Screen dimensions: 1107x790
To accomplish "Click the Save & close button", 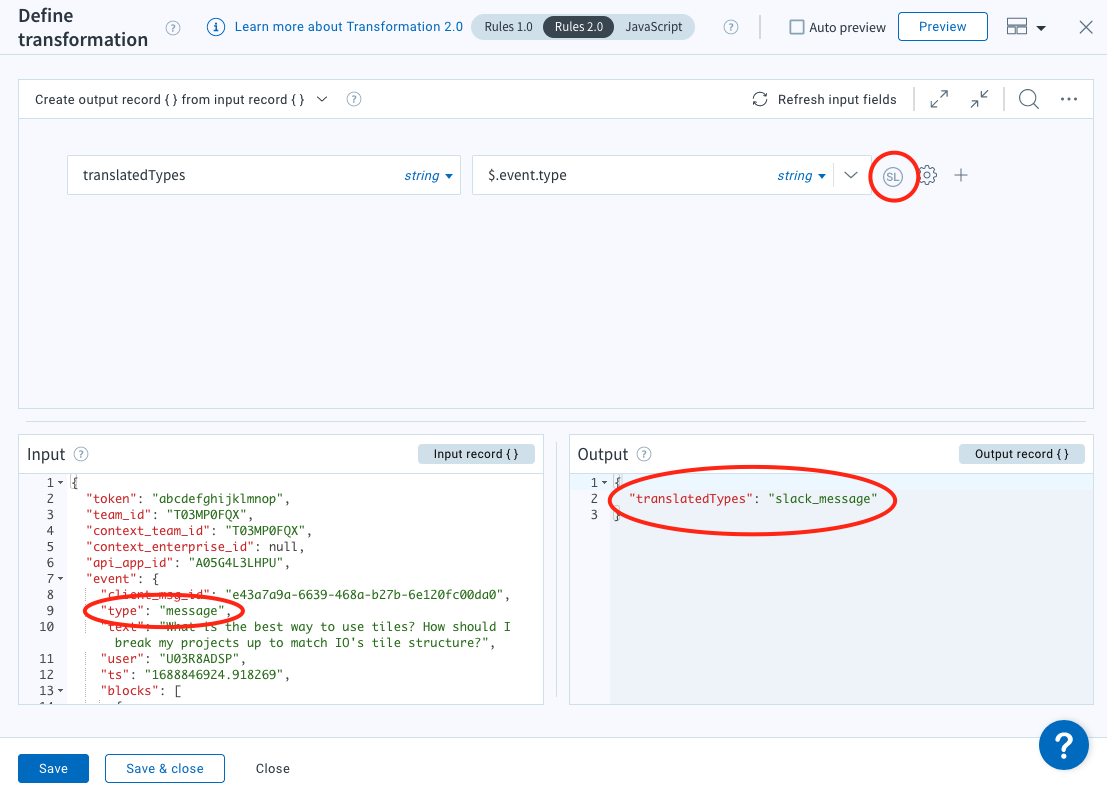I will (x=164, y=768).
